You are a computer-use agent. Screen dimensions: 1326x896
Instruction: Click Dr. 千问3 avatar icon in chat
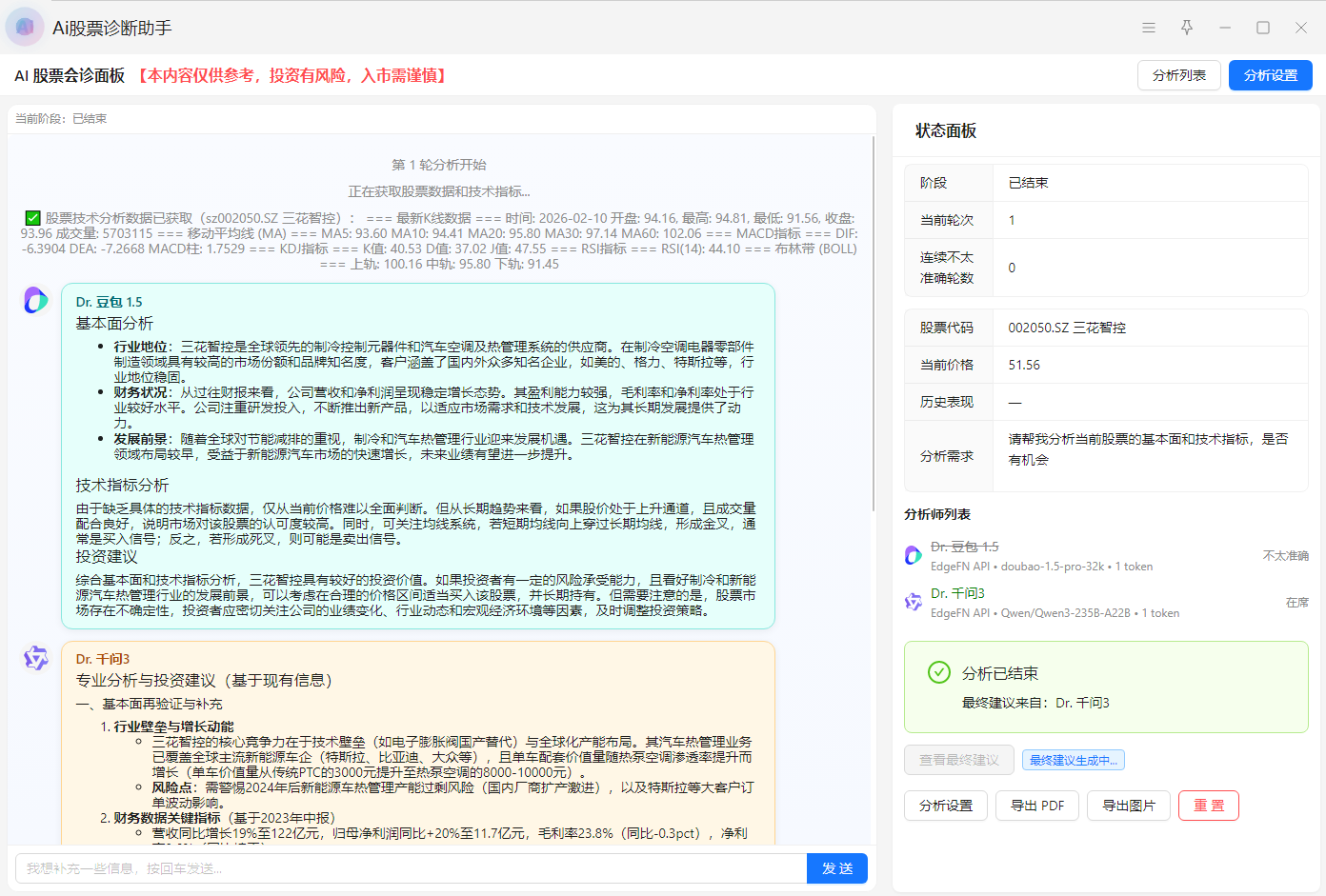click(36, 658)
